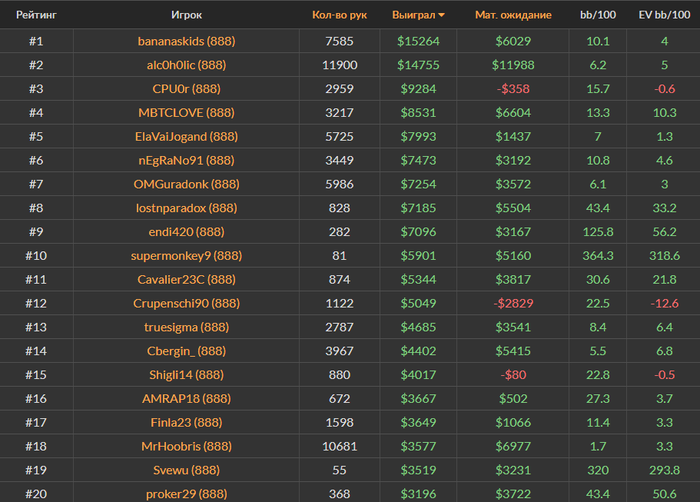Open player MBTCLOVE (888) profile
This screenshot has width=700, height=502.
[186, 113]
